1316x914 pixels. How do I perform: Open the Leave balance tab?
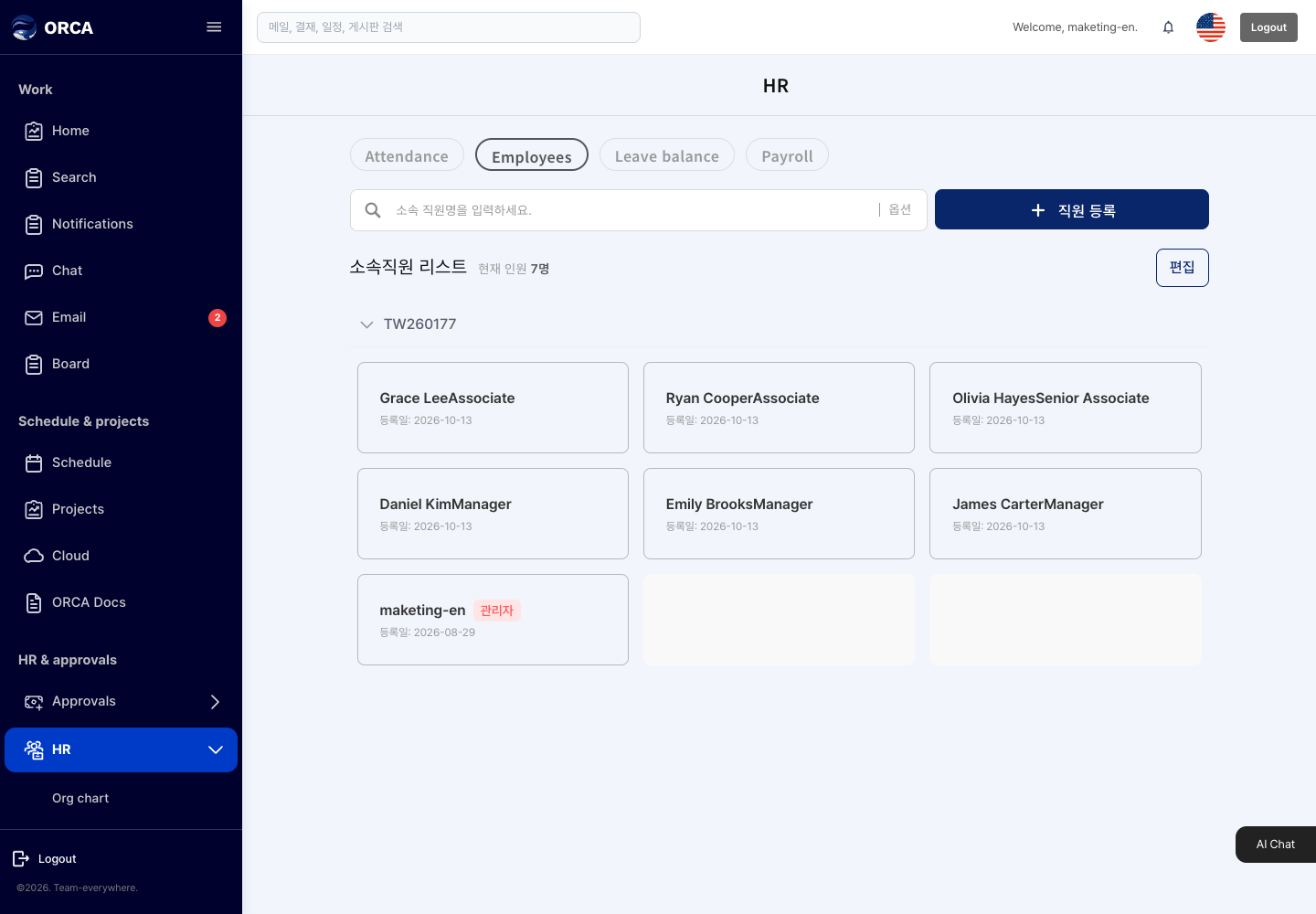coord(667,155)
